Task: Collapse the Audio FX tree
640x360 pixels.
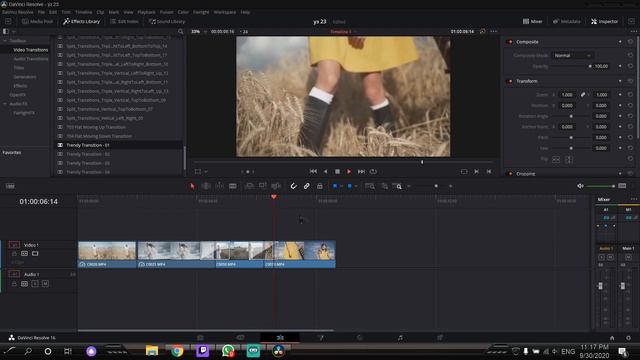Action: point(5,104)
